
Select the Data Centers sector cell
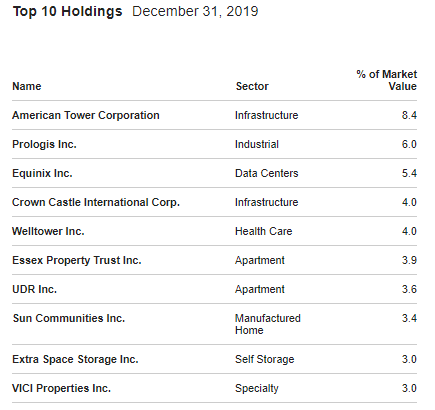point(267,173)
